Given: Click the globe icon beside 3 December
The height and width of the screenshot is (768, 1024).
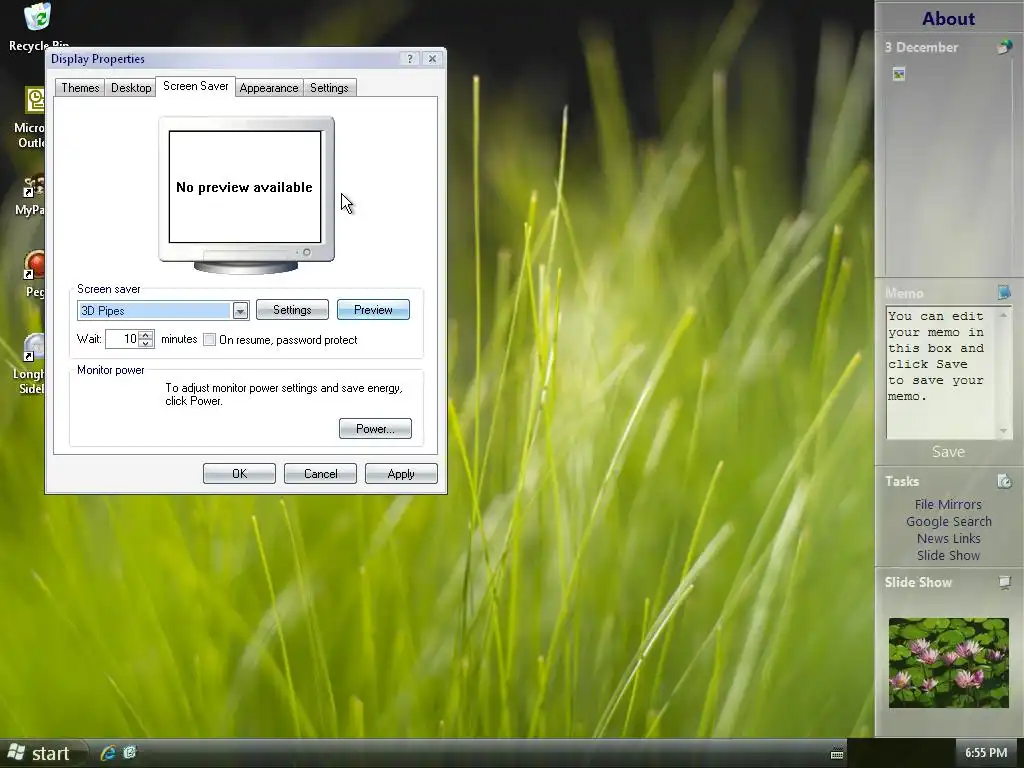Looking at the screenshot, I should point(1004,46).
